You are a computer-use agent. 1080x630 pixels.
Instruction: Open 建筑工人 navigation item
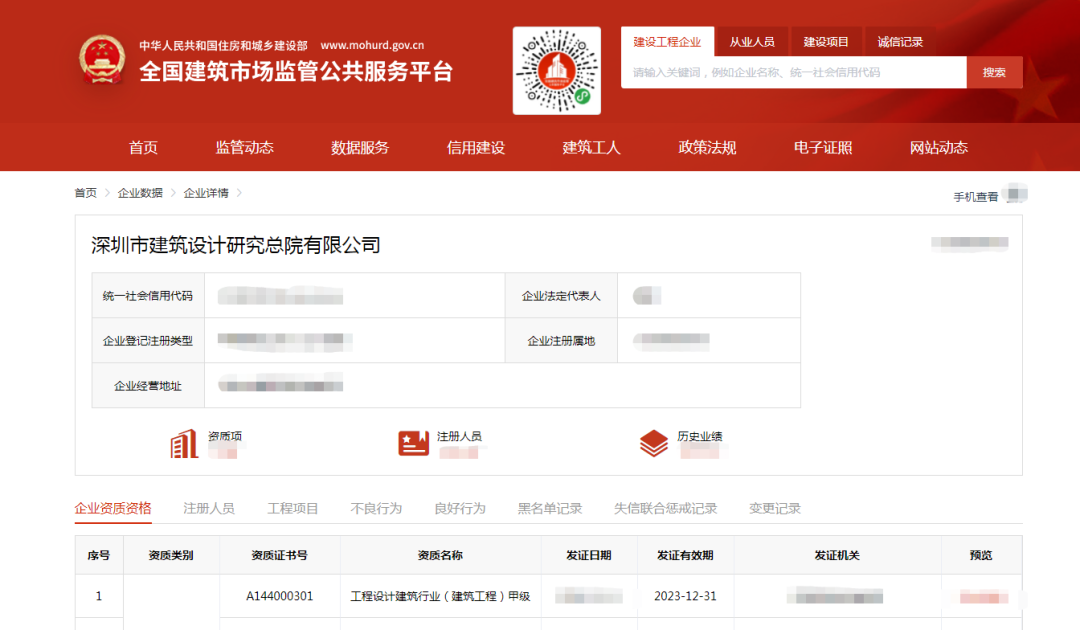pos(592,147)
